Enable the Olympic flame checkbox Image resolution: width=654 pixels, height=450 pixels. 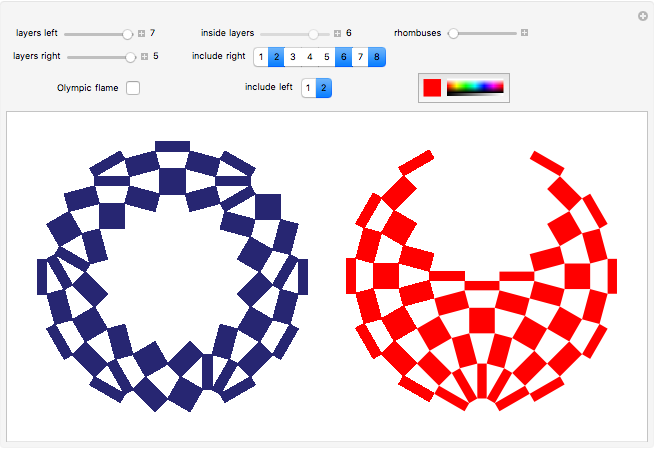(133, 88)
